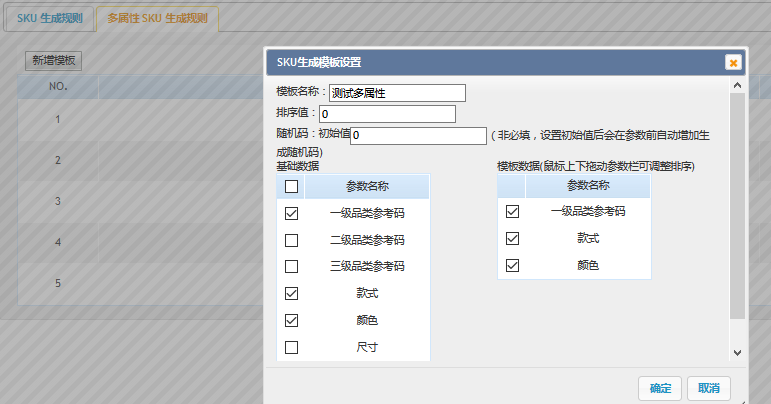Uncheck 款式 in 基础数据 list

coord(292,293)
